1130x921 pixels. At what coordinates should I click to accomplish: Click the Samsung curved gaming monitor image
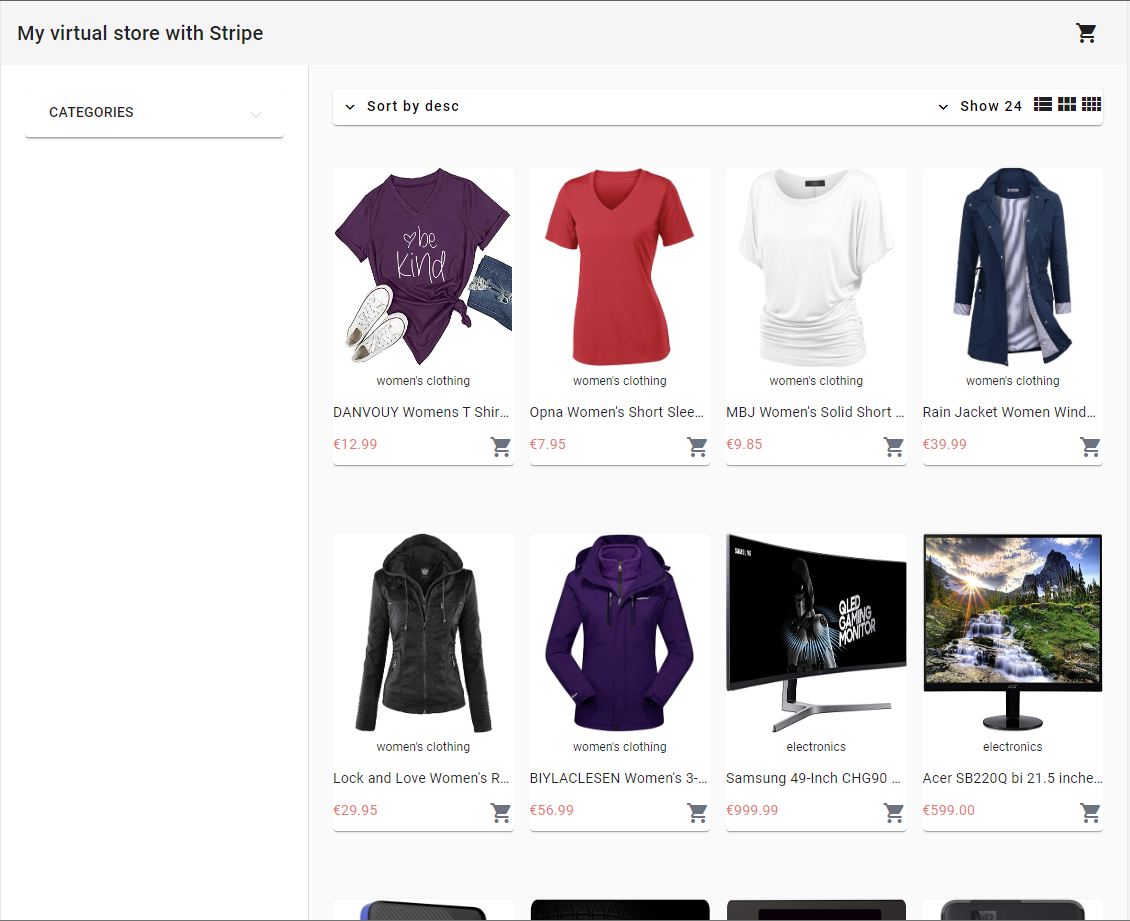[x=816, y=632]
